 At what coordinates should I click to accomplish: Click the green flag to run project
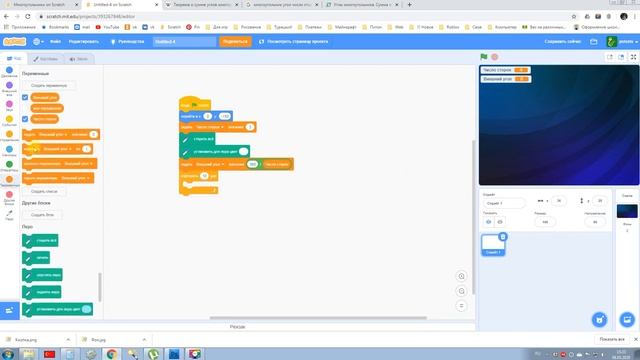(484, 57)
